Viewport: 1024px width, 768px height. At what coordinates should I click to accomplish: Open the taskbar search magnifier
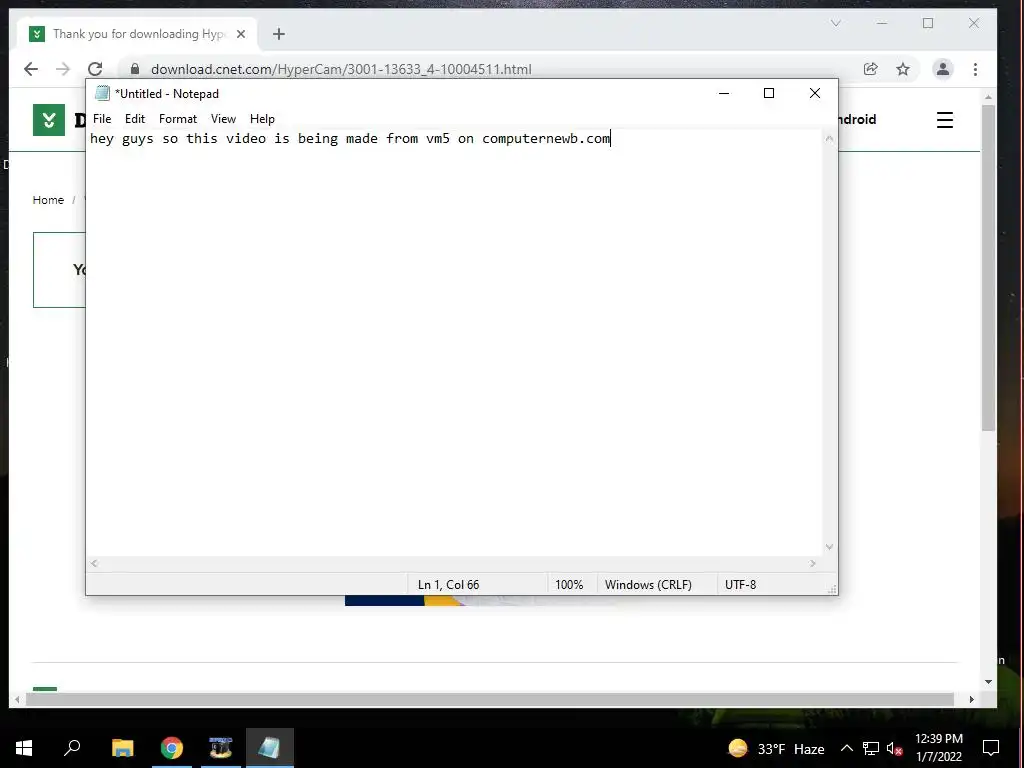72,748
